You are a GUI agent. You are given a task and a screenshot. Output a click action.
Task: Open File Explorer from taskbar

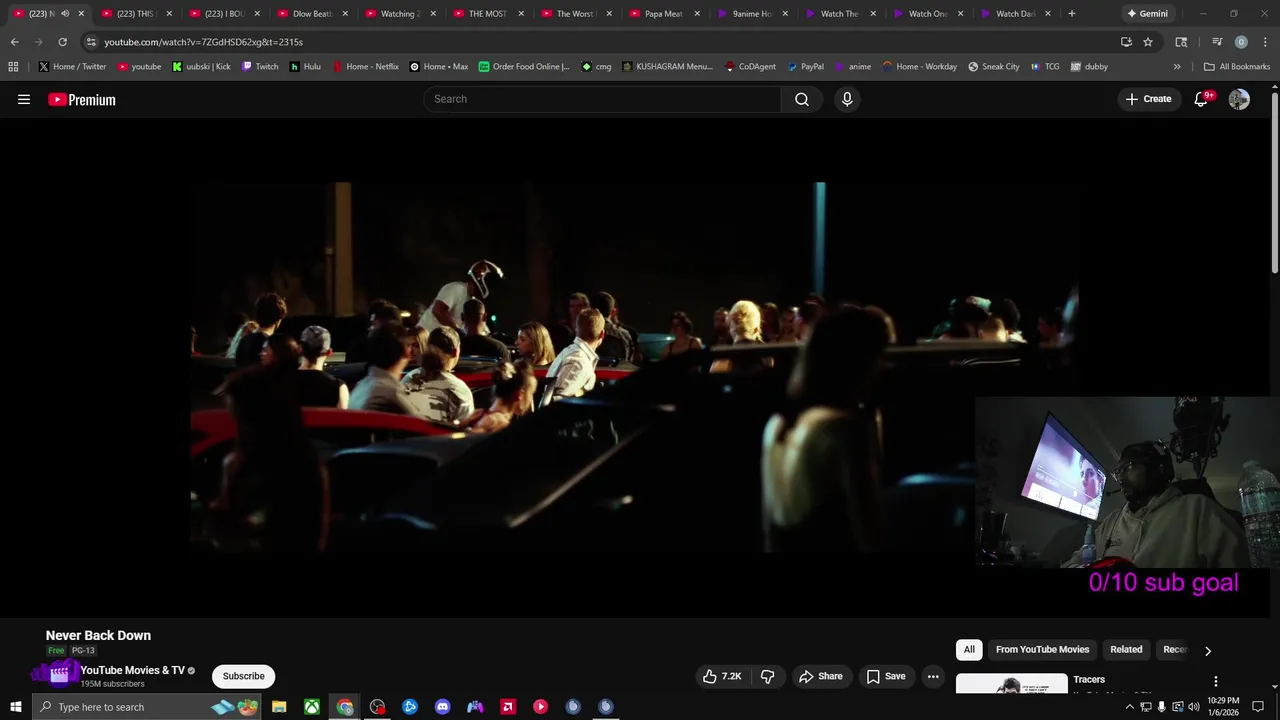[279, 707]
